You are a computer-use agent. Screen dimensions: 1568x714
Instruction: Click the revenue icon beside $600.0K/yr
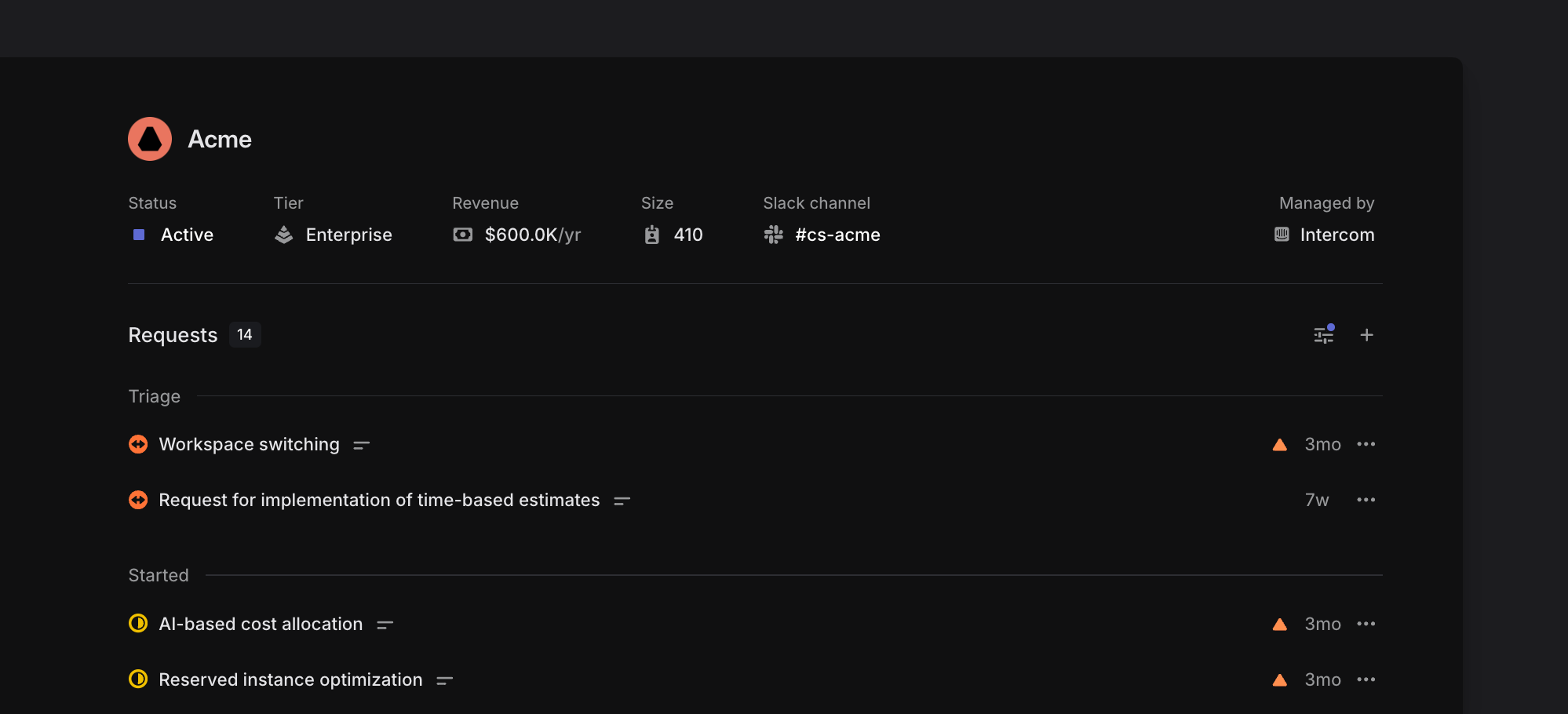pos(463,234)
